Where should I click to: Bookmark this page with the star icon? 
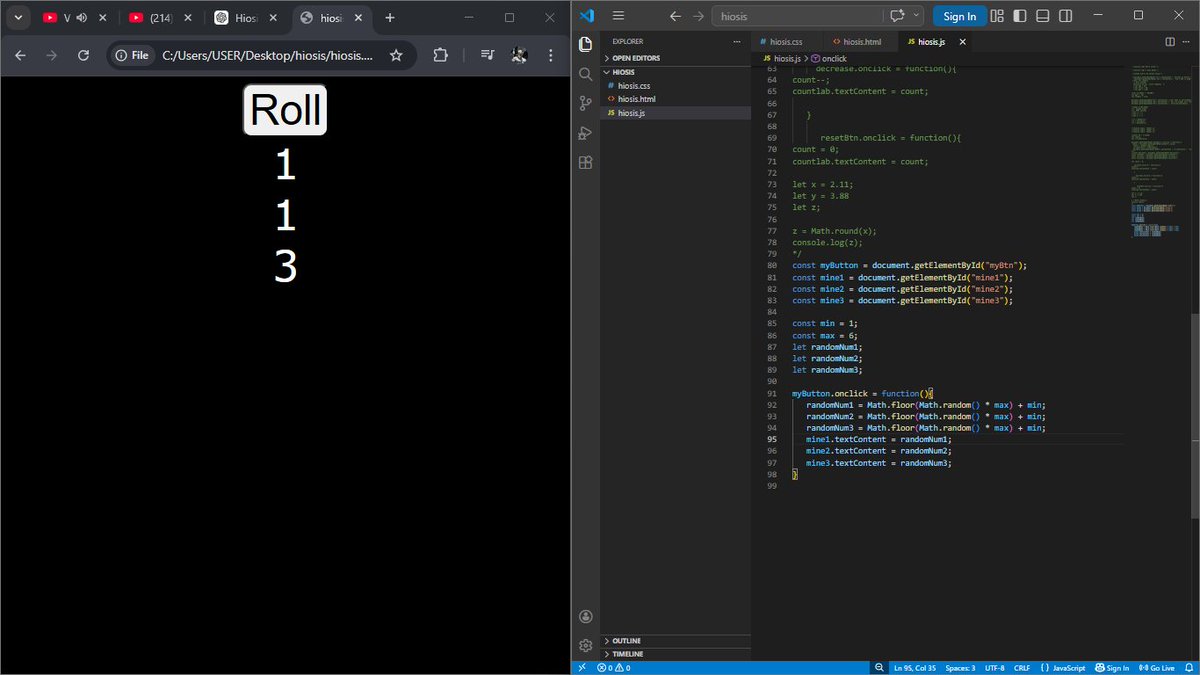pyautogui.click(x=396, y=56)
